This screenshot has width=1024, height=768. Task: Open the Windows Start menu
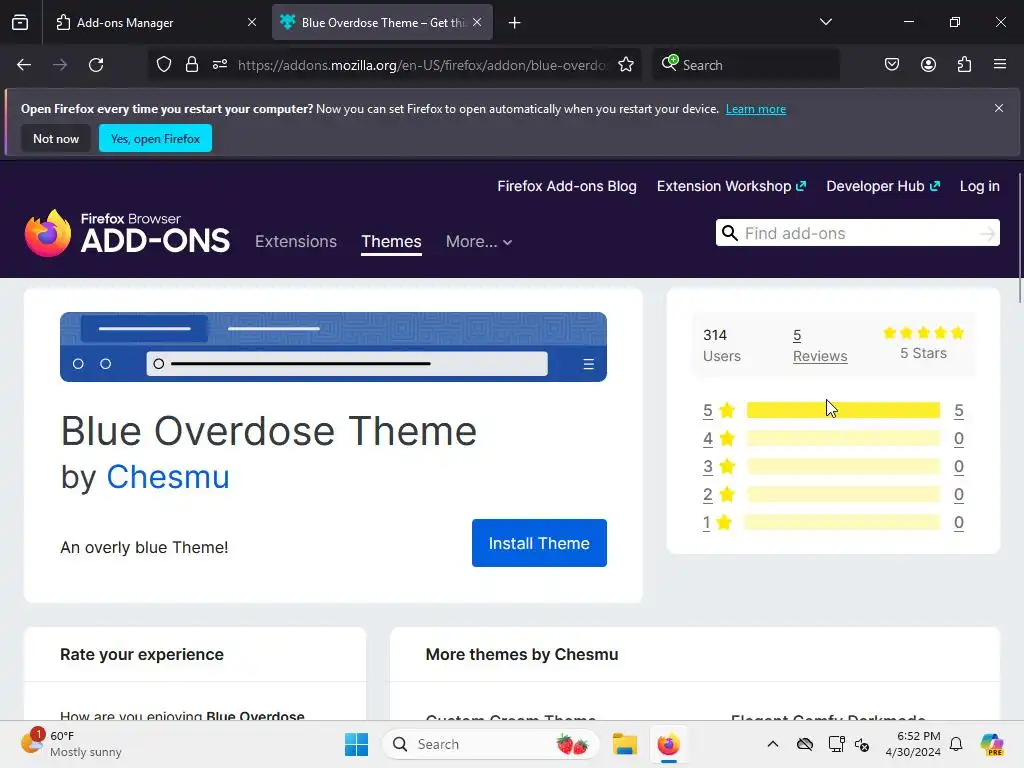357,744
